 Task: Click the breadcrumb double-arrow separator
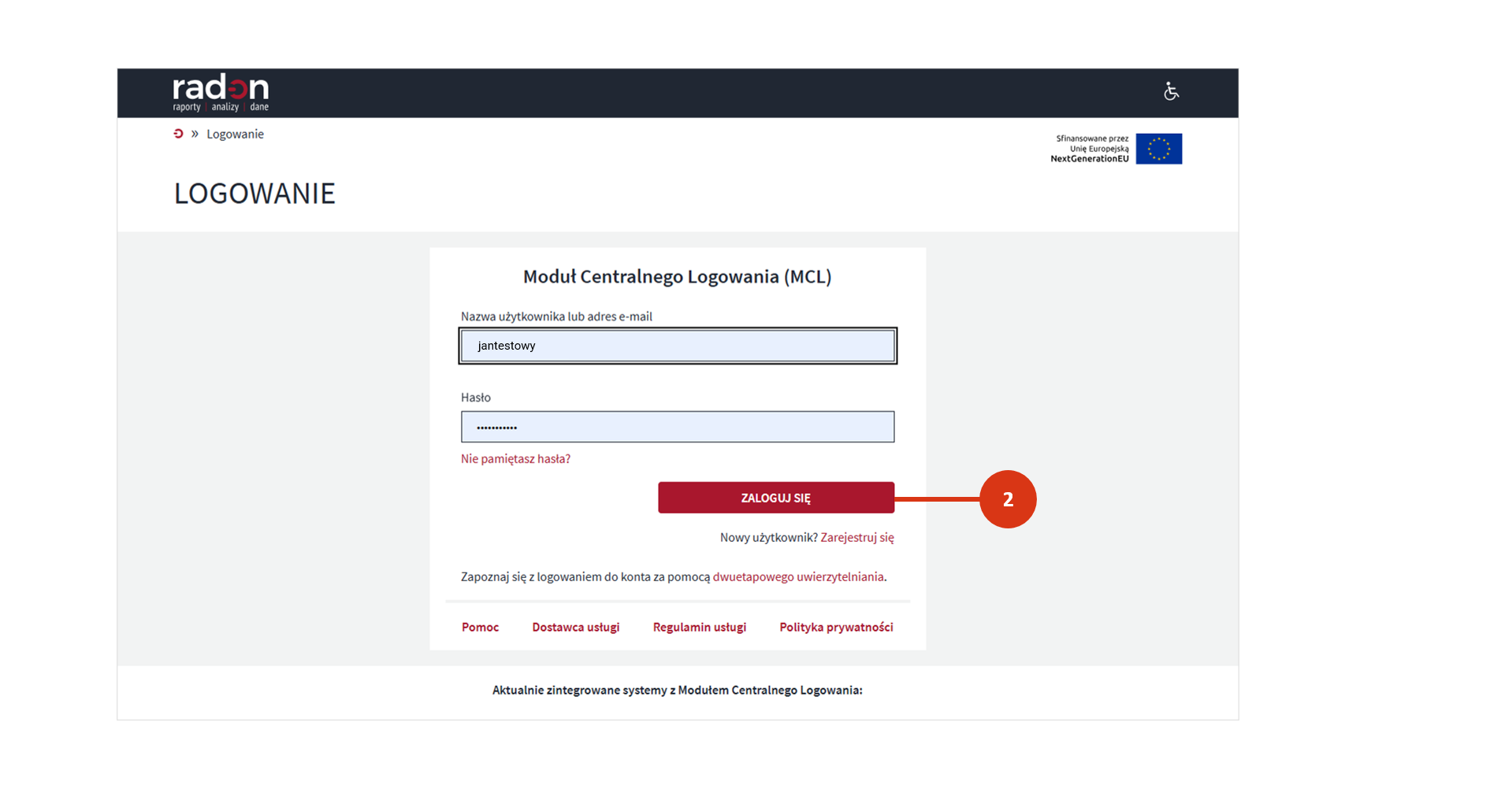click(195, 134)
